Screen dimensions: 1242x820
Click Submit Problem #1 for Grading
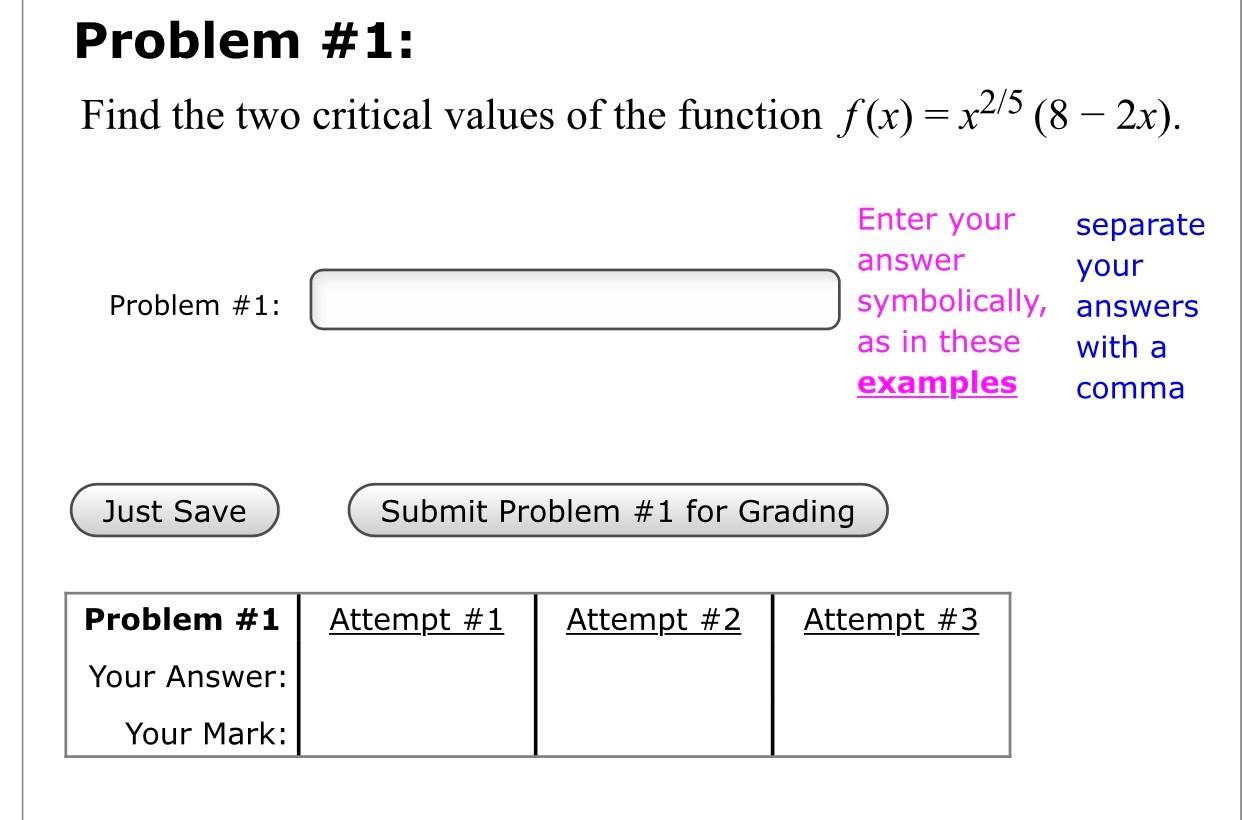pos(616,510)
